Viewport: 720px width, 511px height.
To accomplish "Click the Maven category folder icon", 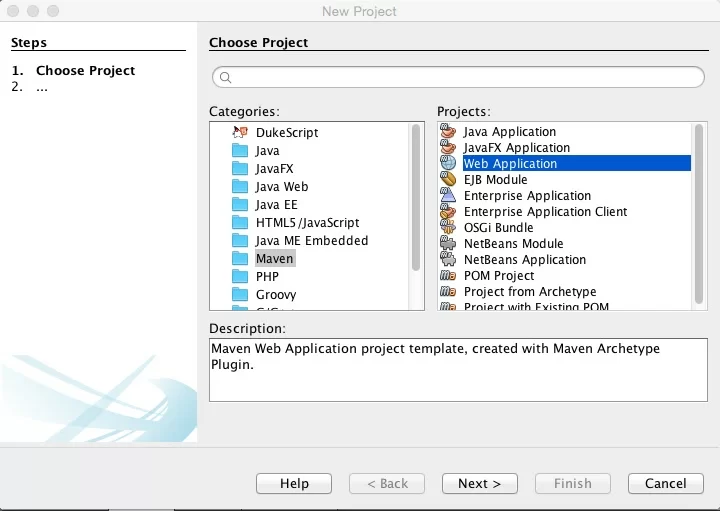I will tap(240, 258).
